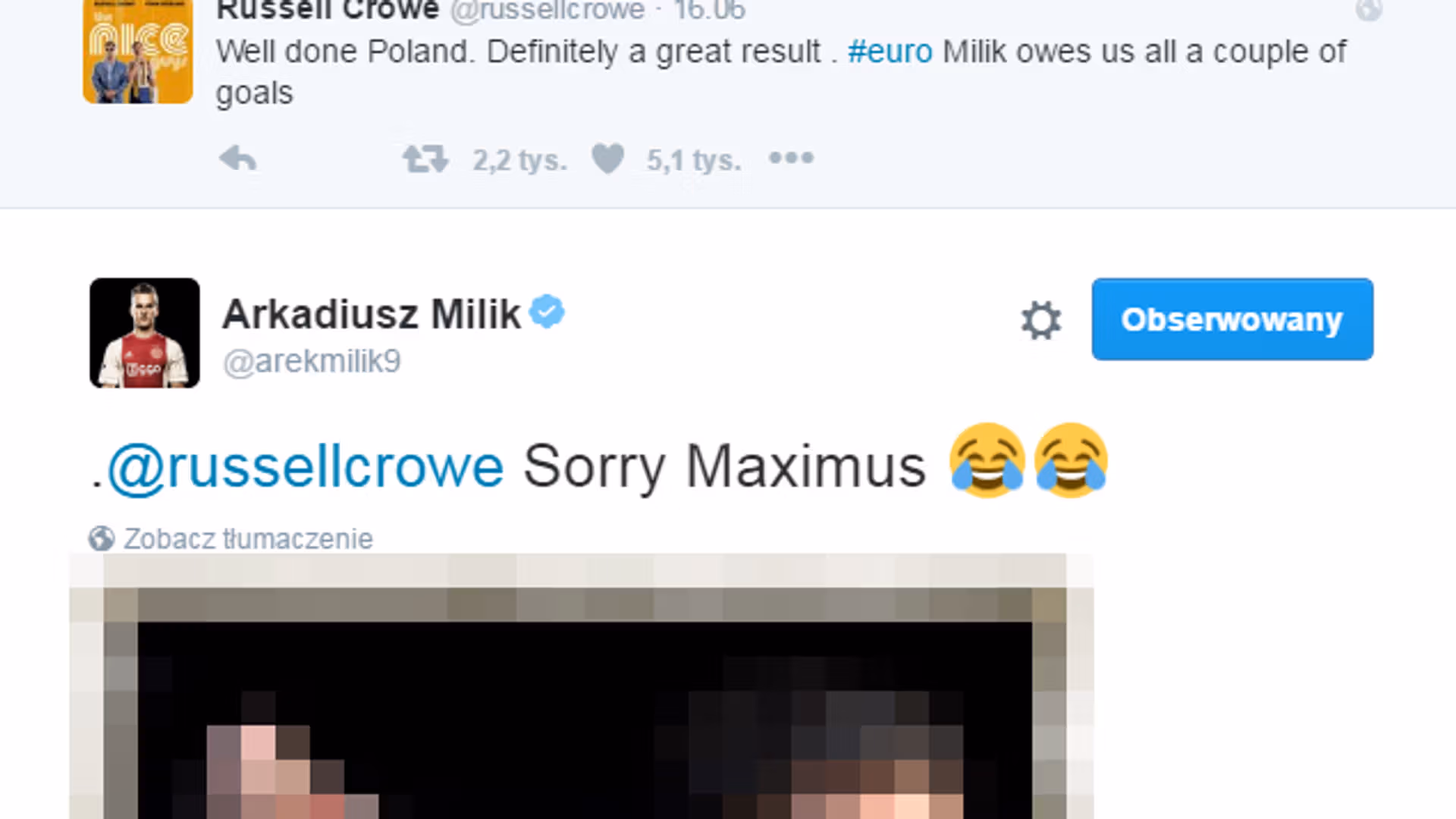The width and height of the screenshot is (1456, 819).
Task: Open the gear settings dropdown
Action: pos(1041,320)
